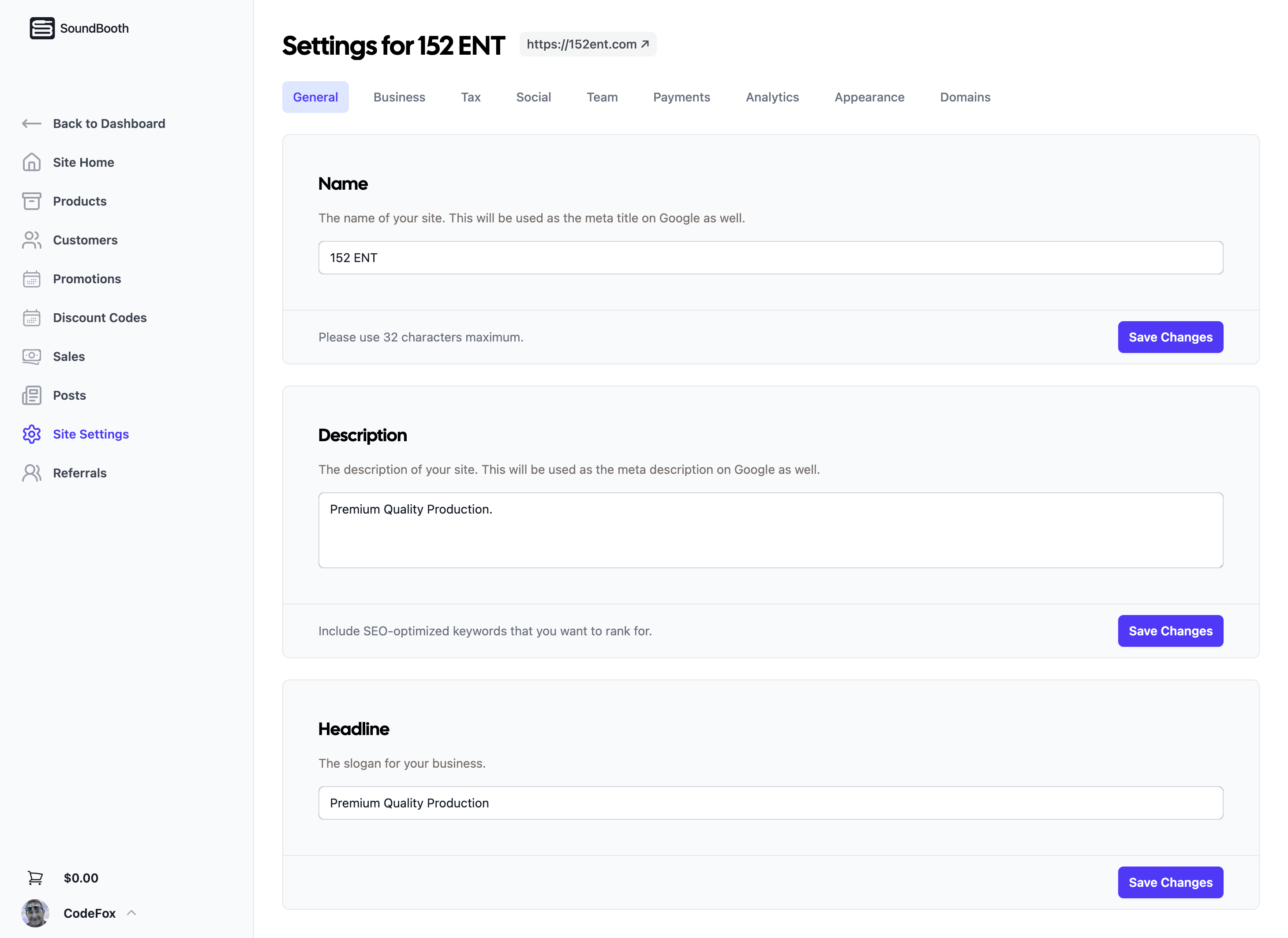Viewport: 1288px width, 938px height.
Task: View Sales via its sidebar icon
Action: pos(32,356)
